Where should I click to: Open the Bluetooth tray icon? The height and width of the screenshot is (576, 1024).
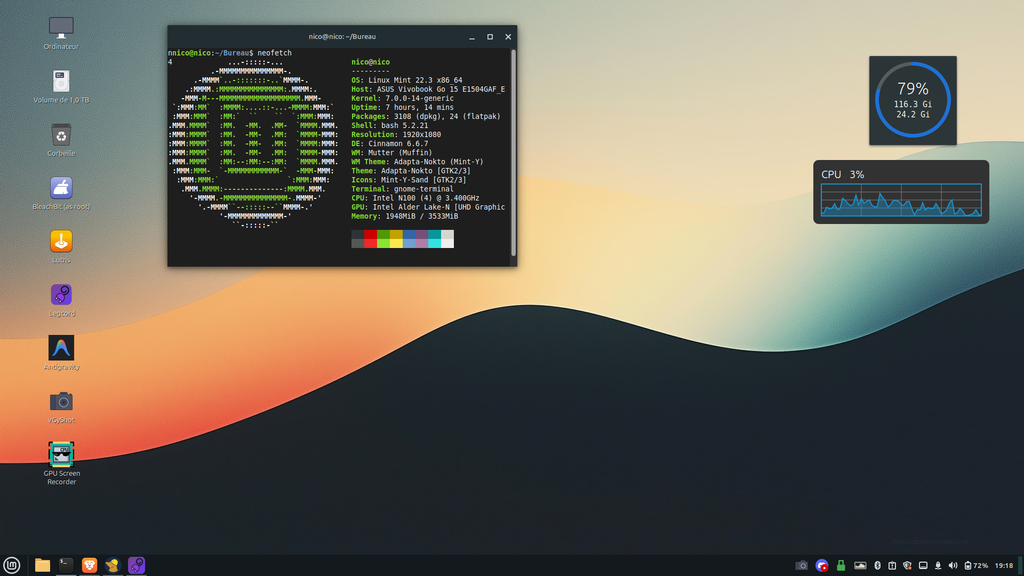878,566
